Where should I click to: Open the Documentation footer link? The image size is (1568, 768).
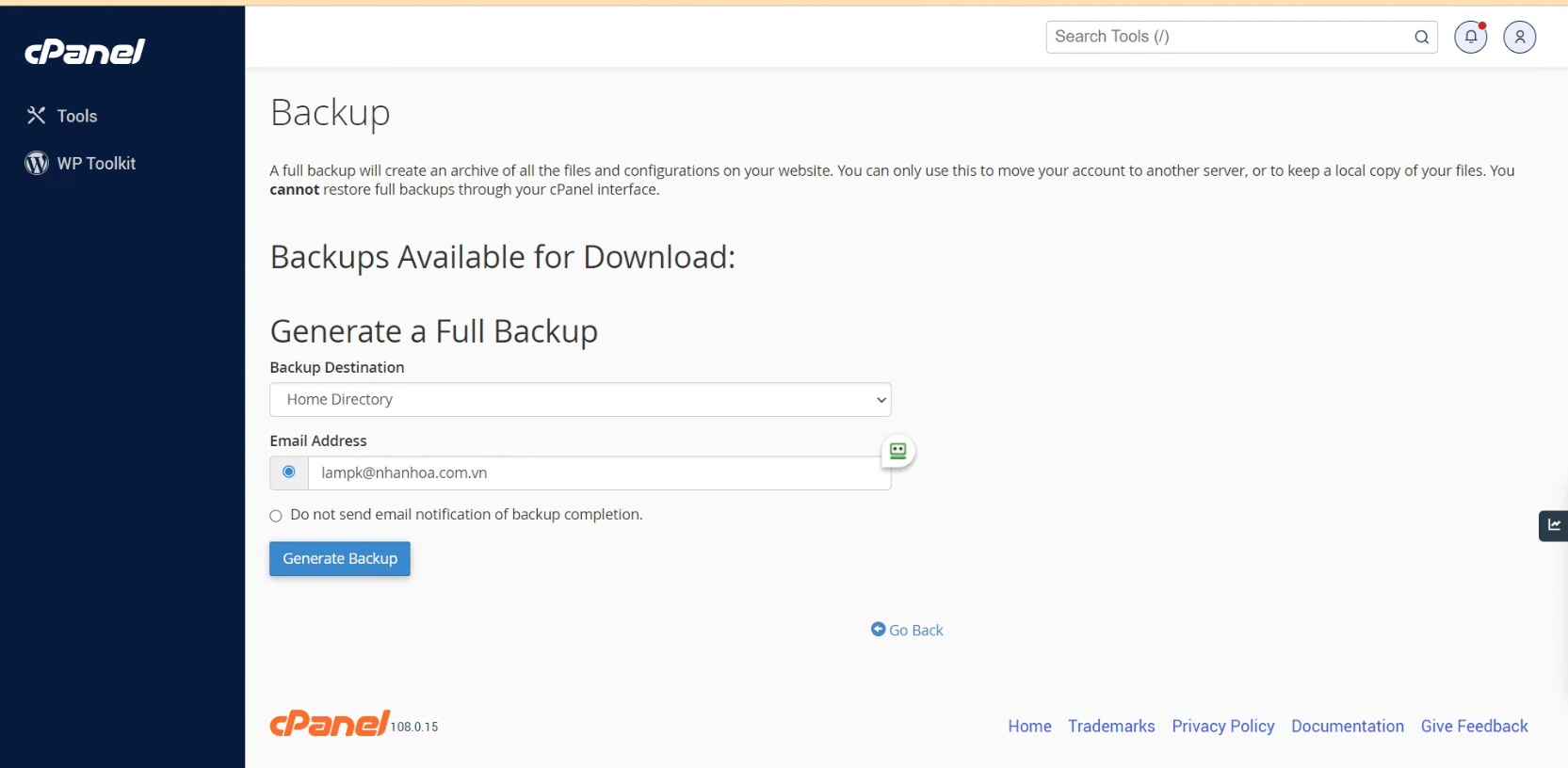coord(1348,727)
